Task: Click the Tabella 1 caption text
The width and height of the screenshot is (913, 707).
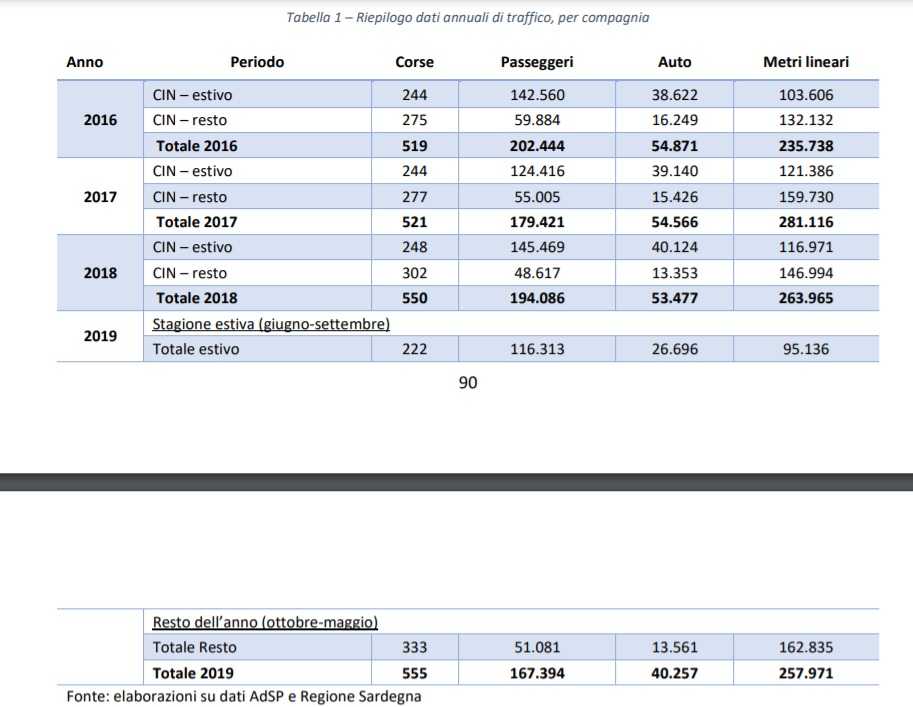Action: (x=468, y=17)
